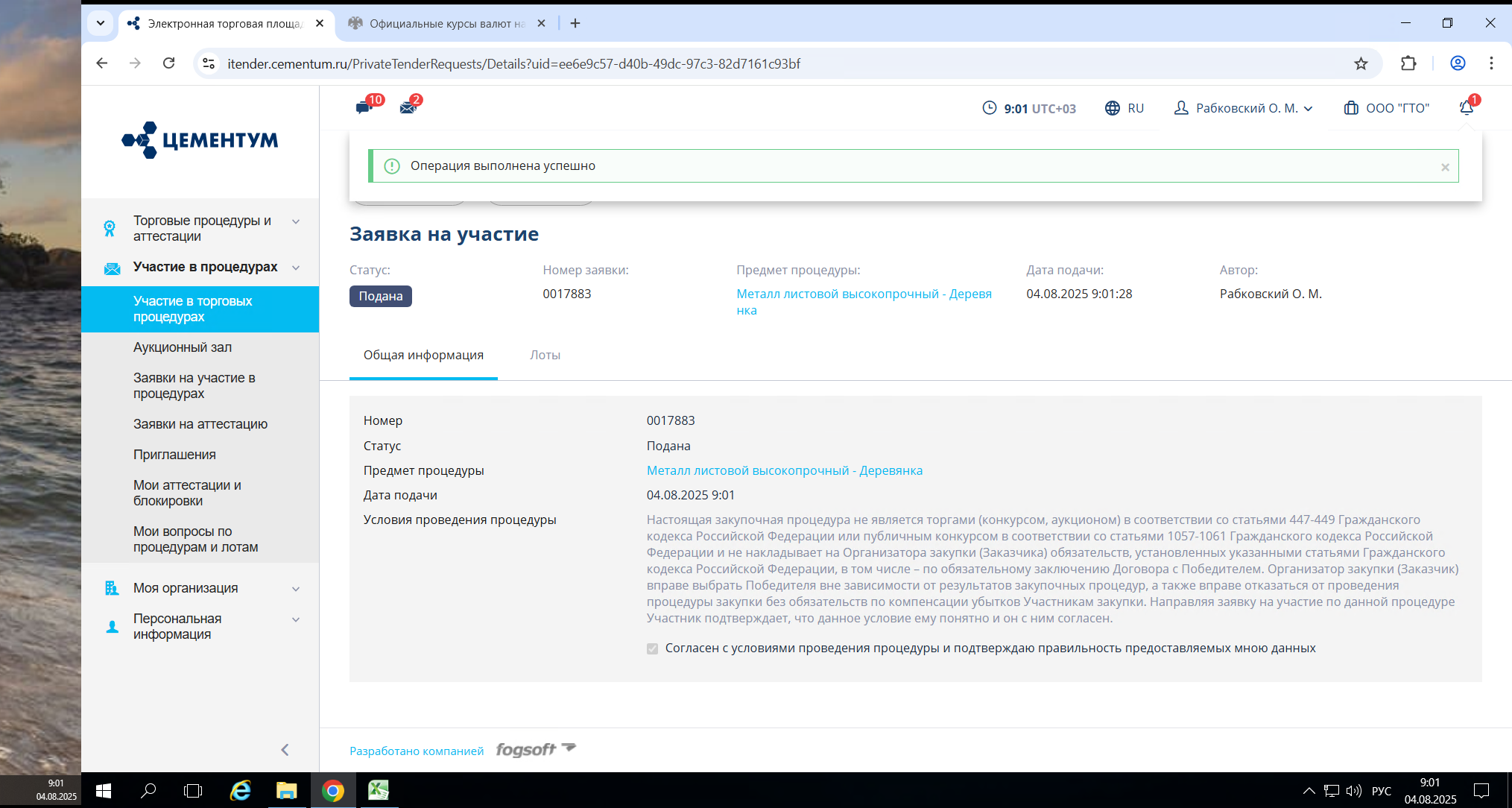Close the Официальные курсы валют tab
Viewport: 1512px width, 808px height.
click(542, 23)
